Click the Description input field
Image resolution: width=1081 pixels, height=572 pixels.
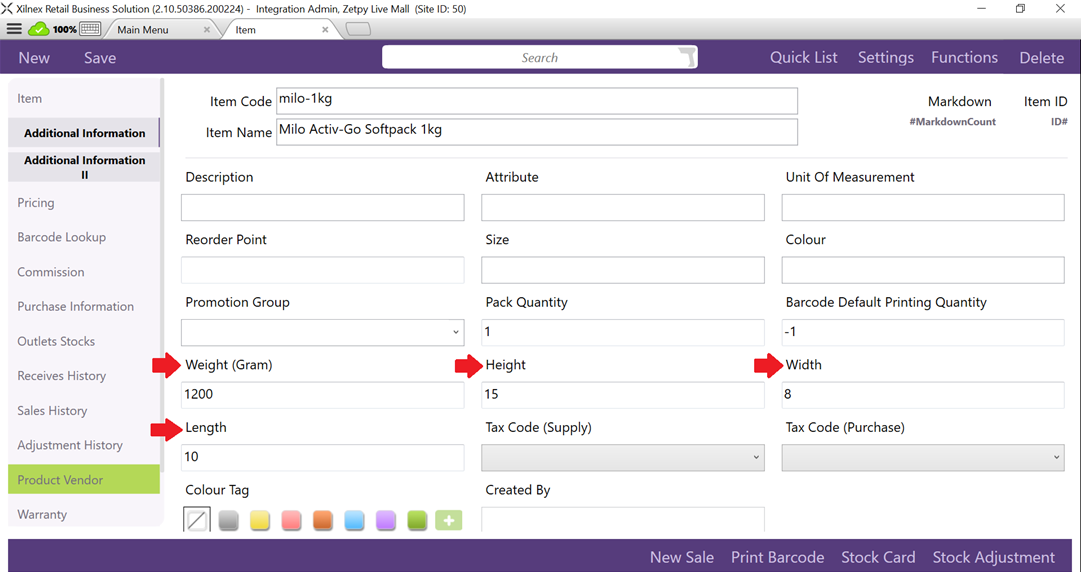click(x=323, y=207)
